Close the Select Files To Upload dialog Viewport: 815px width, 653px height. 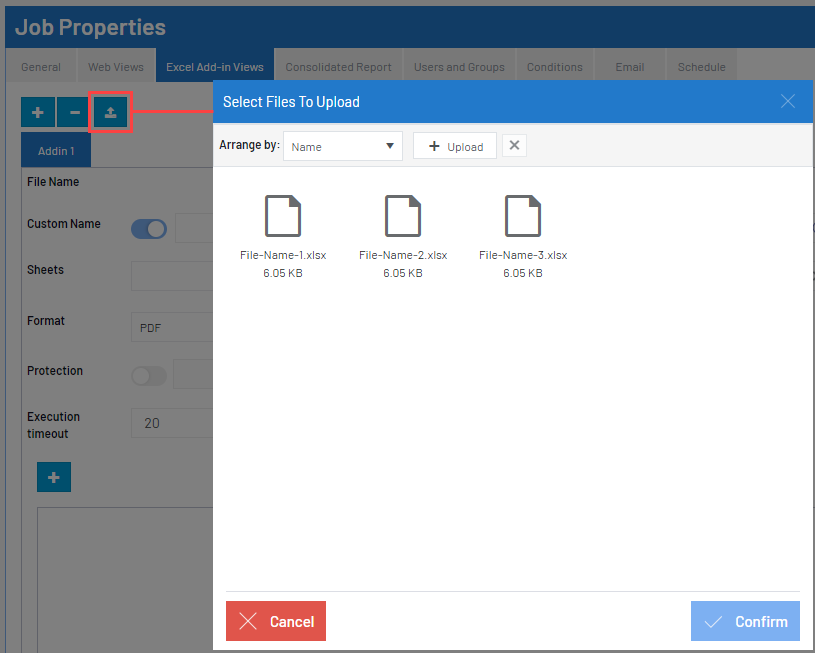[788, 101]
